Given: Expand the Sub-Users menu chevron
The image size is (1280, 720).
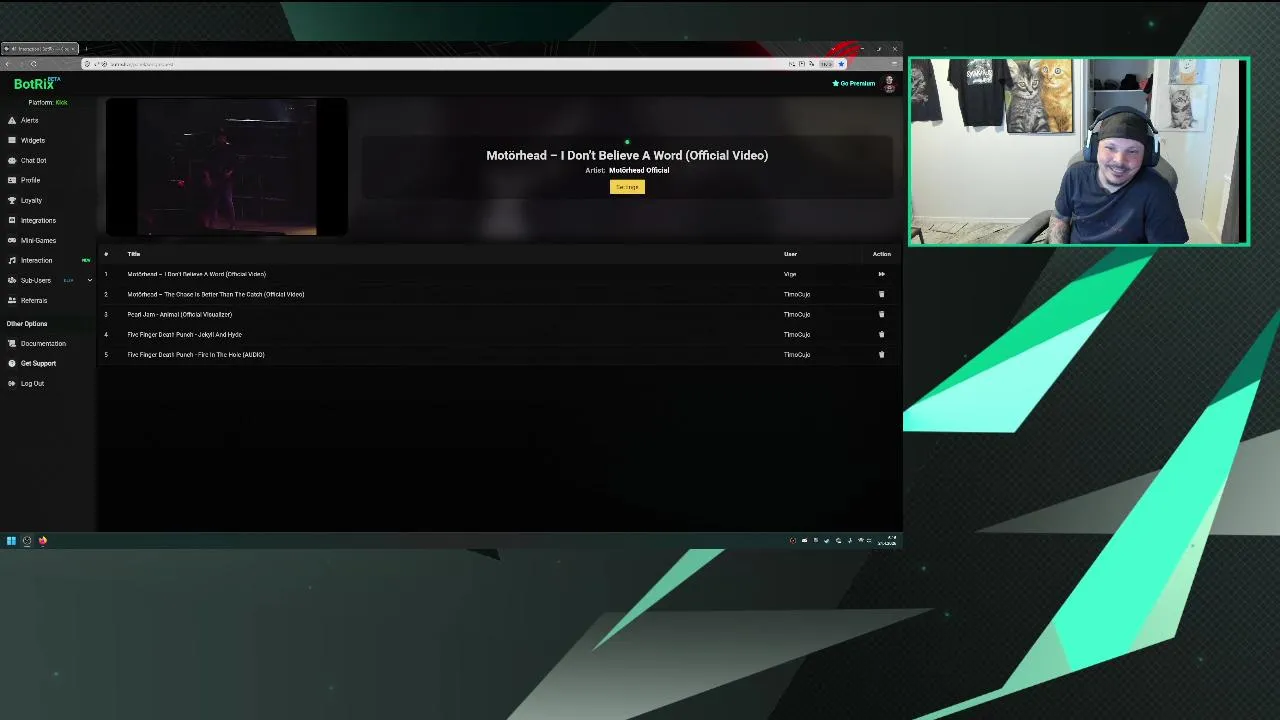Looking at the screenshot, I should click(x=89, y=280).
